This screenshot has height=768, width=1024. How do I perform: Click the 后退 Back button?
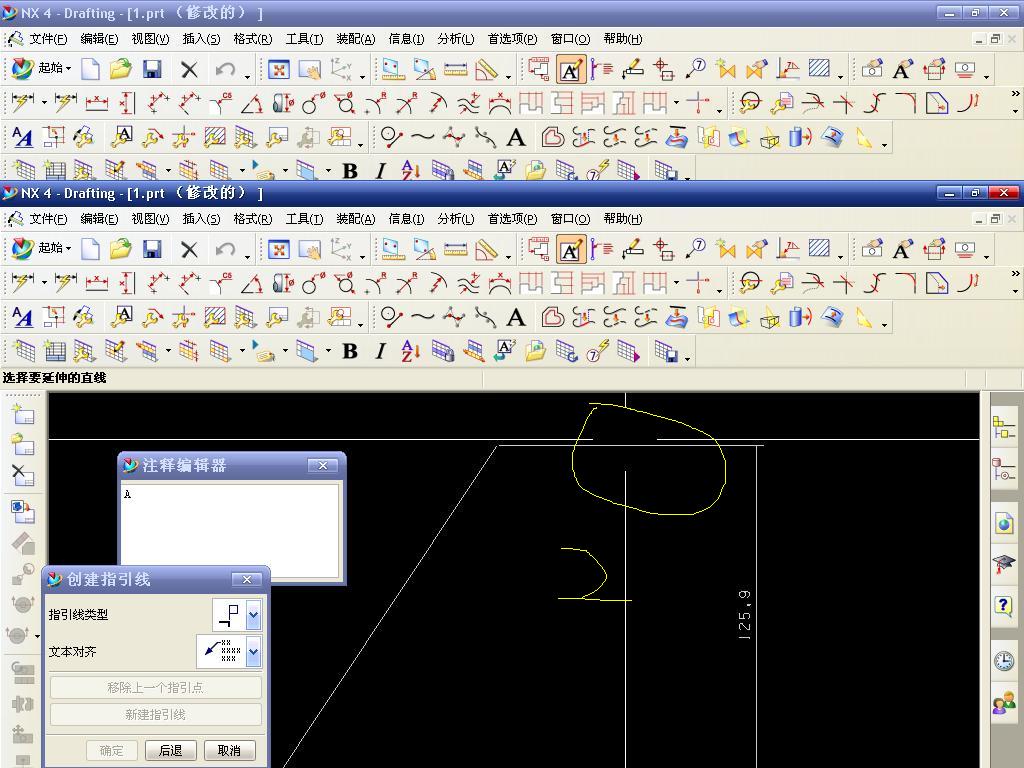coord(170,750)
